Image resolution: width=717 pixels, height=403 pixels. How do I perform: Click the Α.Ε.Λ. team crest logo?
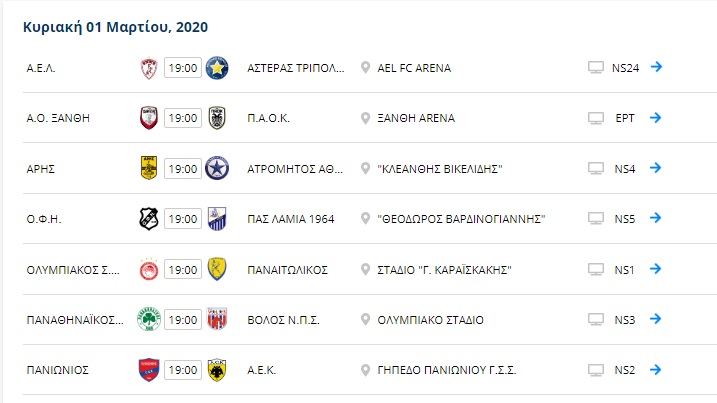(149, 68)
